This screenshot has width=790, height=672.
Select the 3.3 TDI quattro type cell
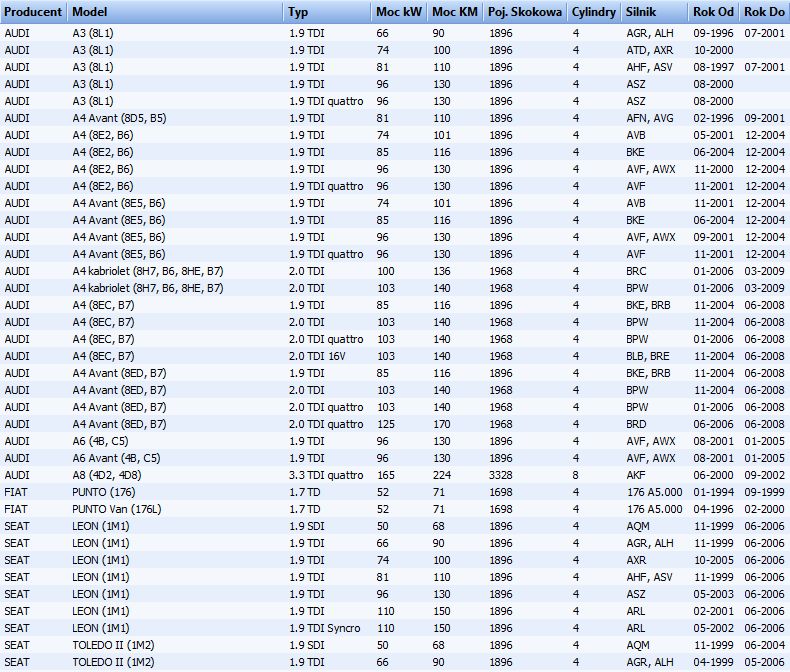(326, 475)
